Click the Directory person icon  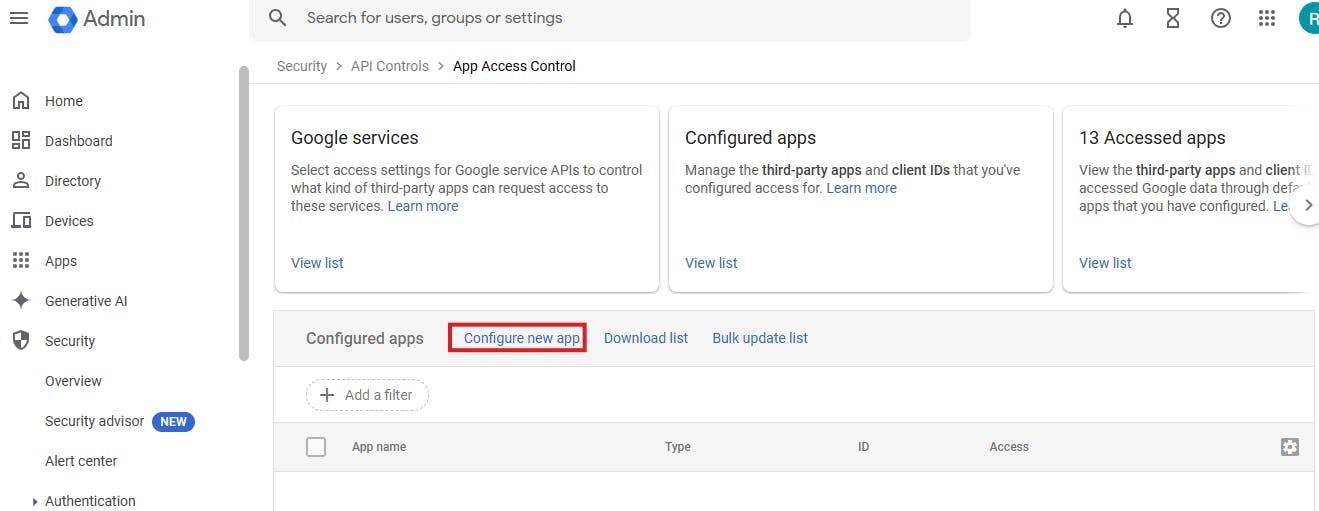20,181
